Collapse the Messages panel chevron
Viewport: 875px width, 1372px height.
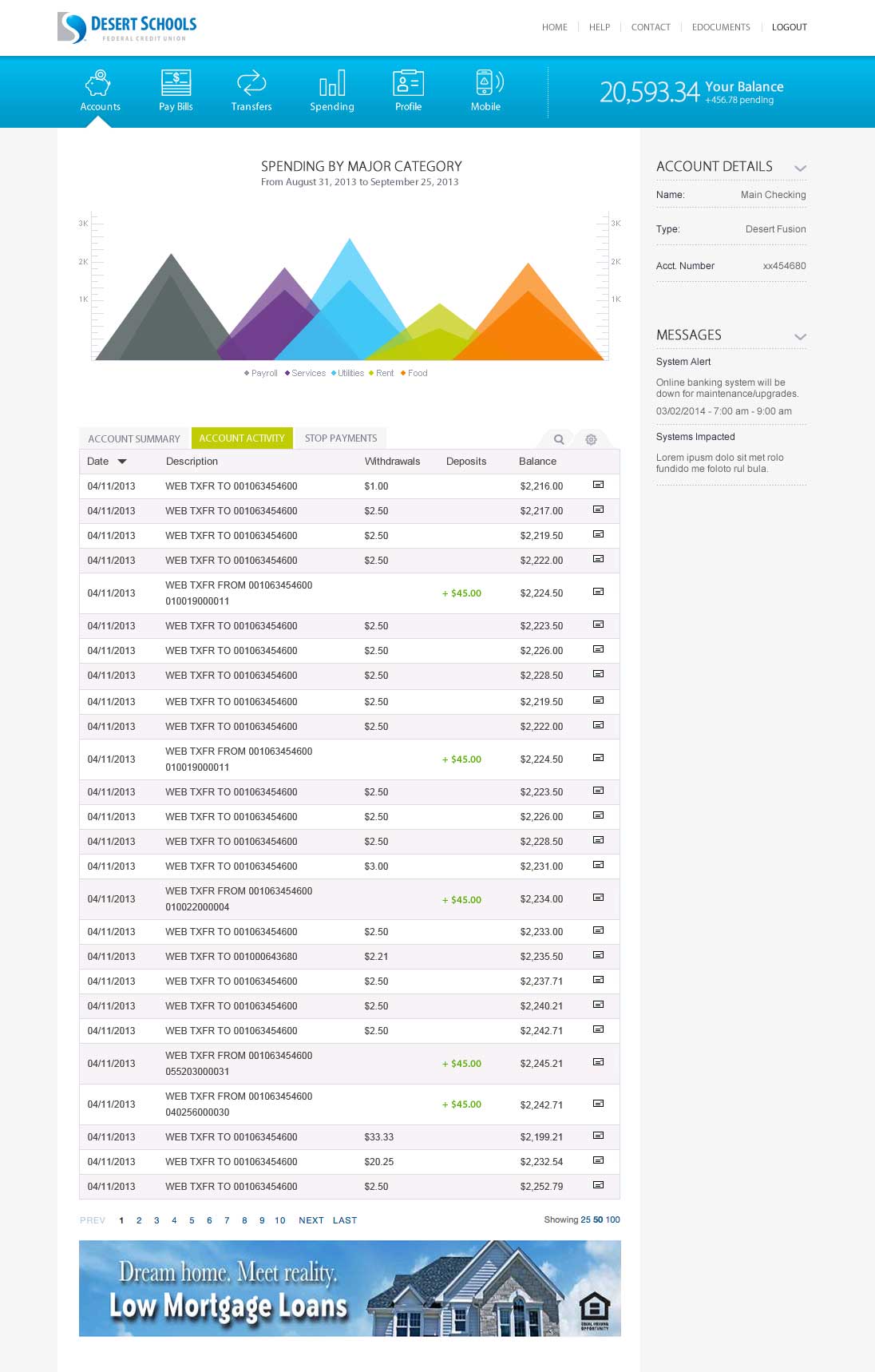(x=800, y=336)
